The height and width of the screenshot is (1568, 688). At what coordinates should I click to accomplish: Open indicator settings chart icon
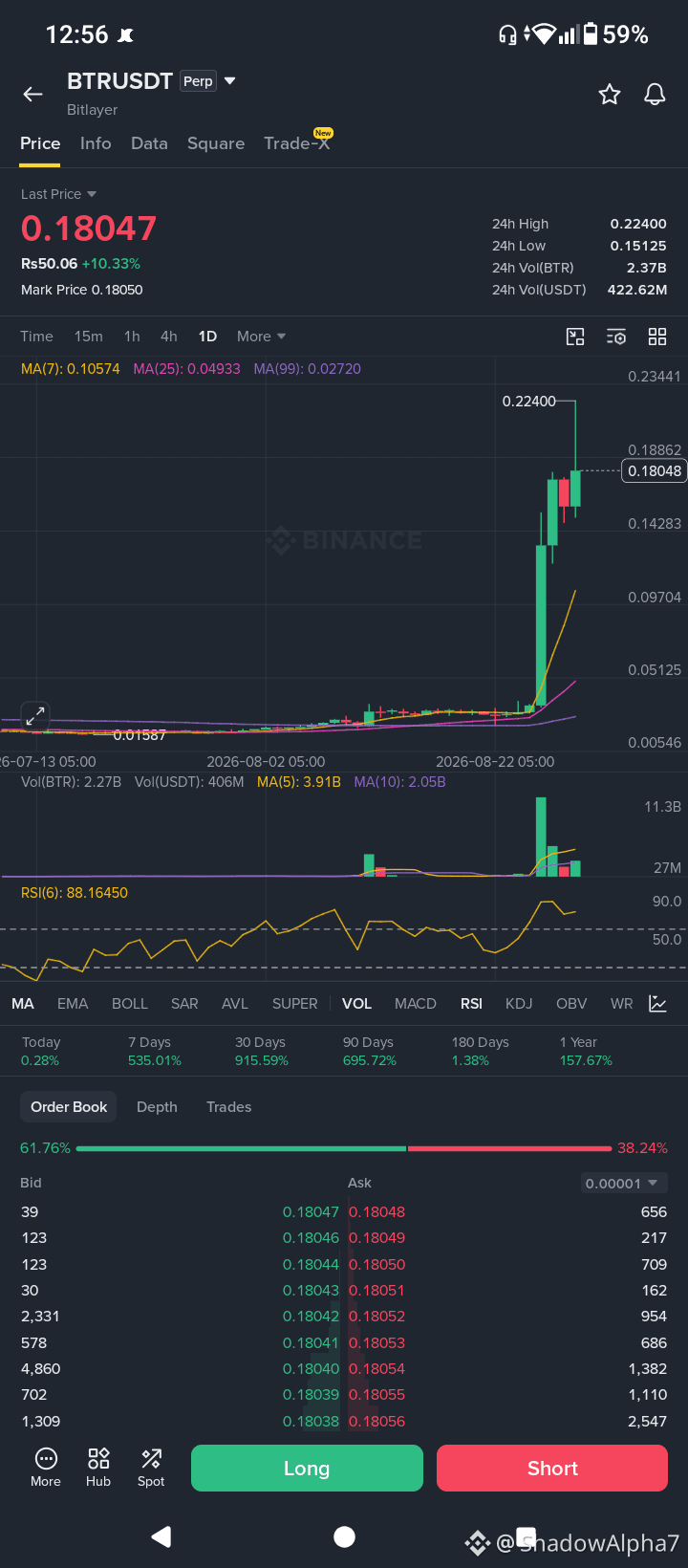657,1003
